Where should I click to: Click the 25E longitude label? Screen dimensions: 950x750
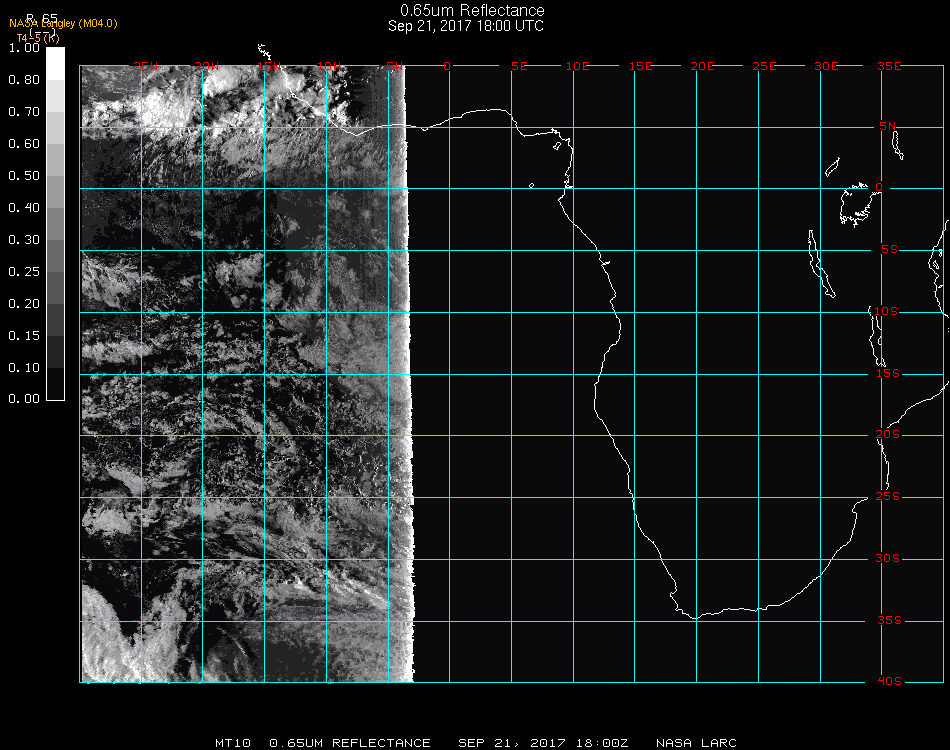point(764,66)
